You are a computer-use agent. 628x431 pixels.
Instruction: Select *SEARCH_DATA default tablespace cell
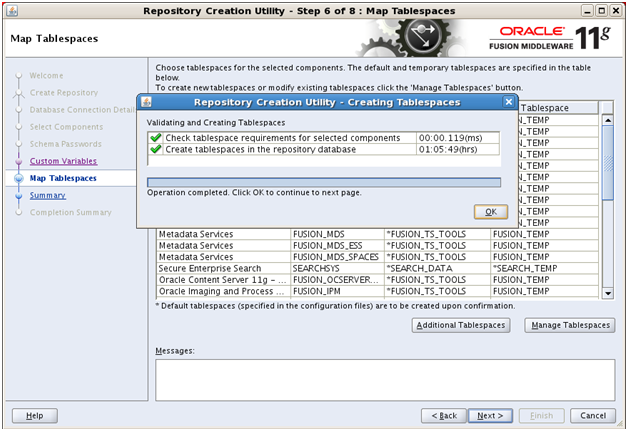point(437,268)
